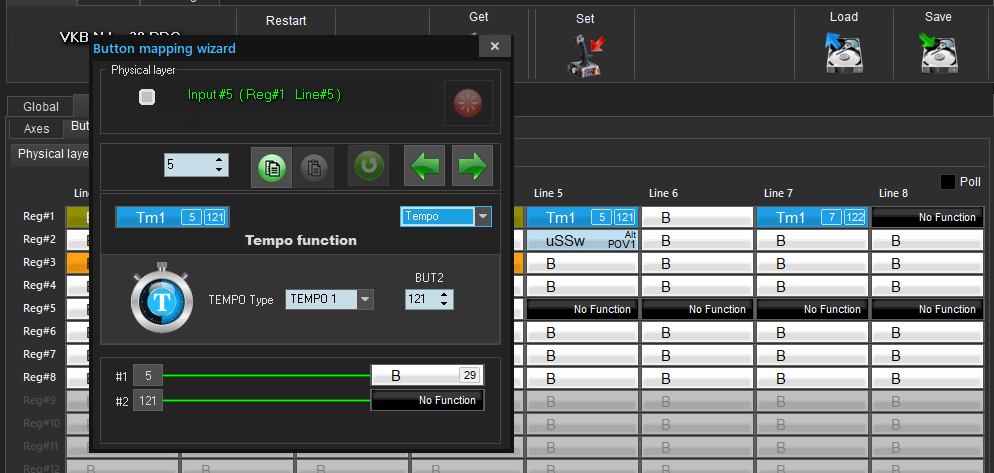Screen dimensions: 994x473
Task: Select Reg#5 Line 8 No Function cell
Action: coord(927,309)
